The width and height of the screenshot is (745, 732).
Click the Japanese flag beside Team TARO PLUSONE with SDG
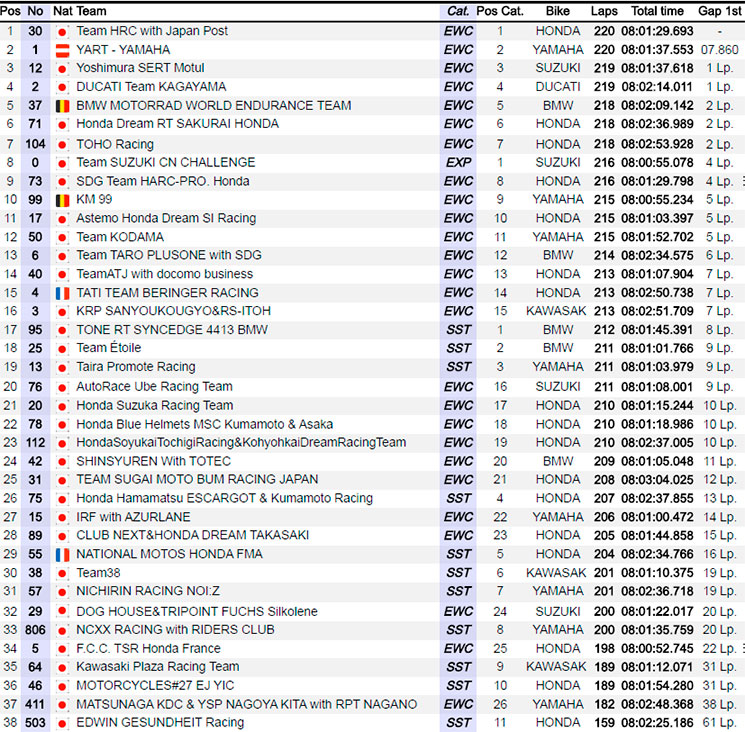(x=62, y=257)
